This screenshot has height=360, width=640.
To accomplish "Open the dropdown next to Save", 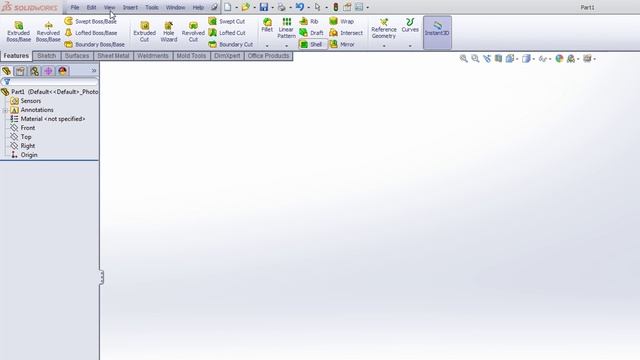I will point(272,7).
